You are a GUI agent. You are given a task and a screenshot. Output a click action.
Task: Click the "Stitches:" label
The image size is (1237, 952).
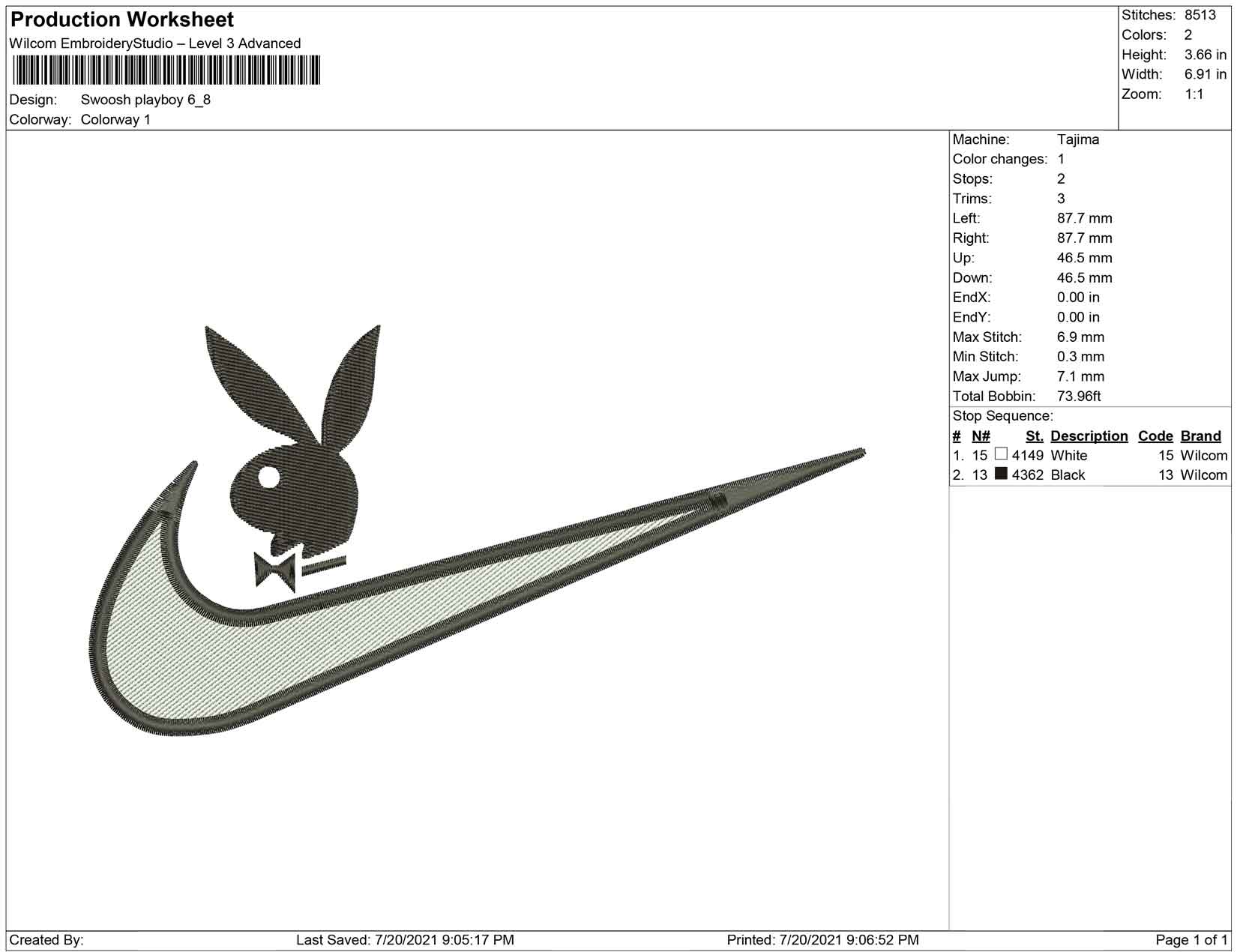tap(1149, 15)
